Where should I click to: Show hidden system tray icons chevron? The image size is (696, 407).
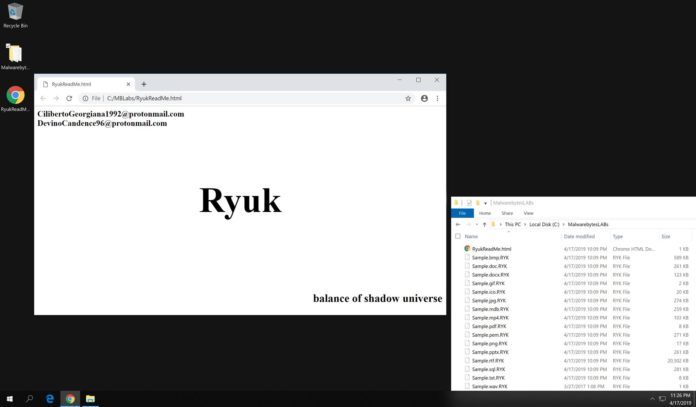coord(652,399)
